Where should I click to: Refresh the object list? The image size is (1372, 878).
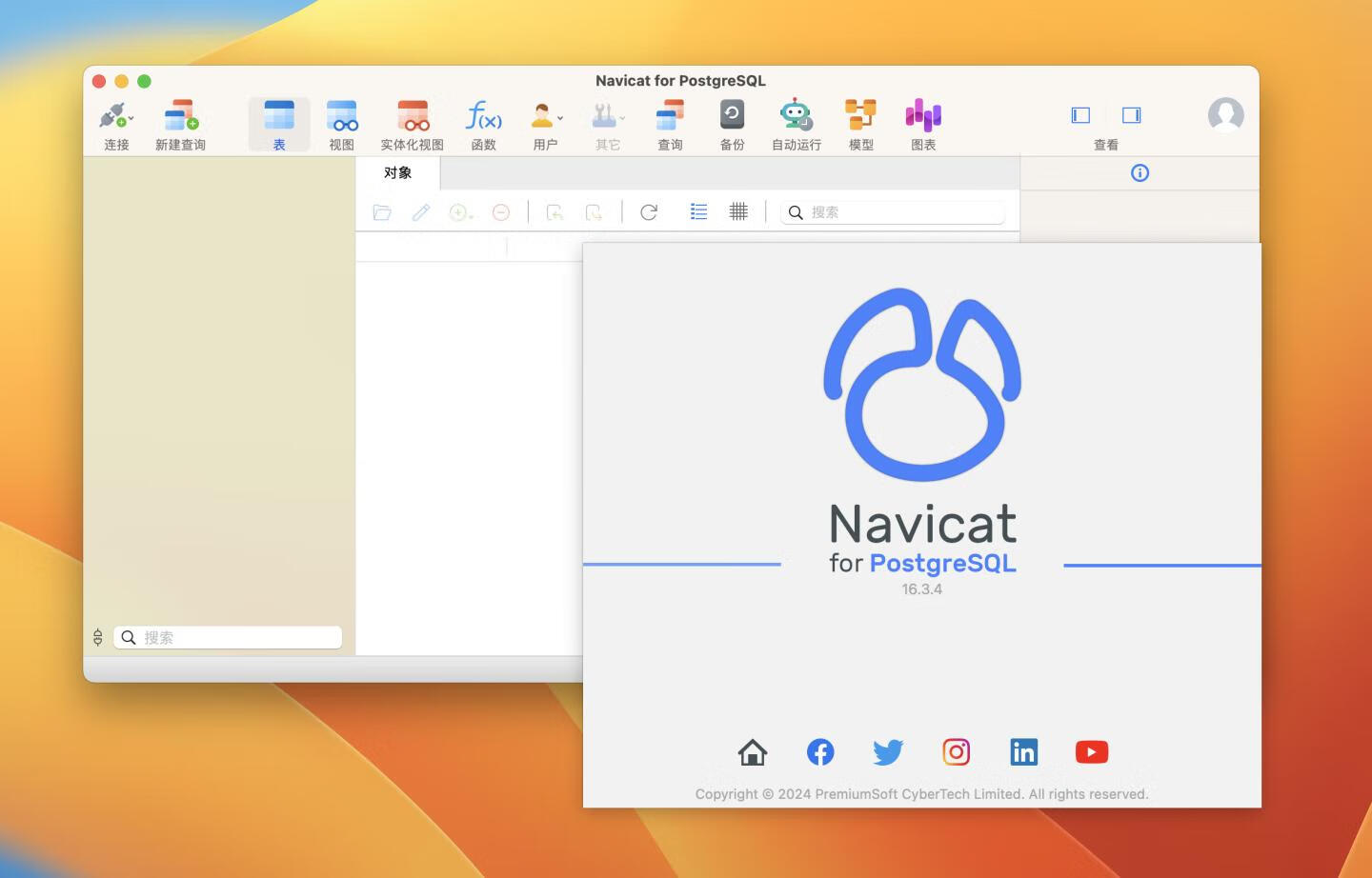point(649,211)
